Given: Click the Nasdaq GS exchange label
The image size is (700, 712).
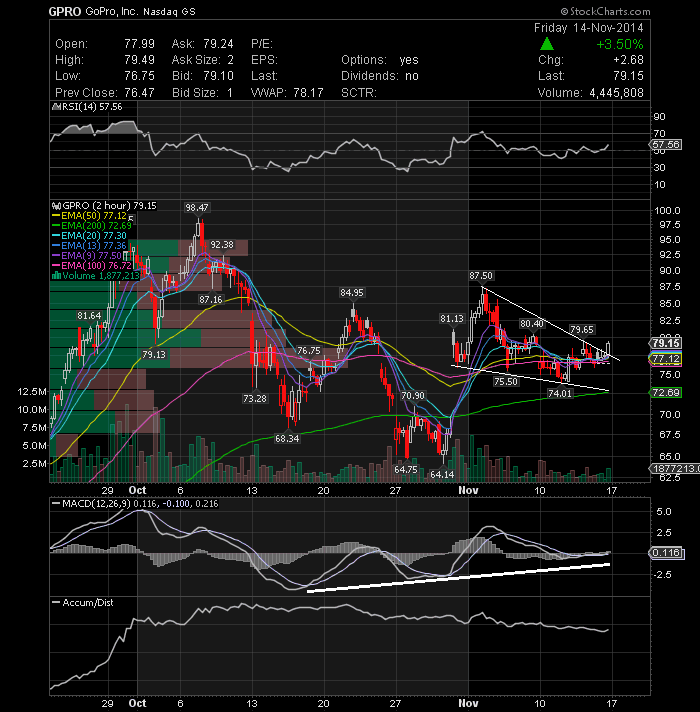Looking at the screenshot, I should (169, 12).
